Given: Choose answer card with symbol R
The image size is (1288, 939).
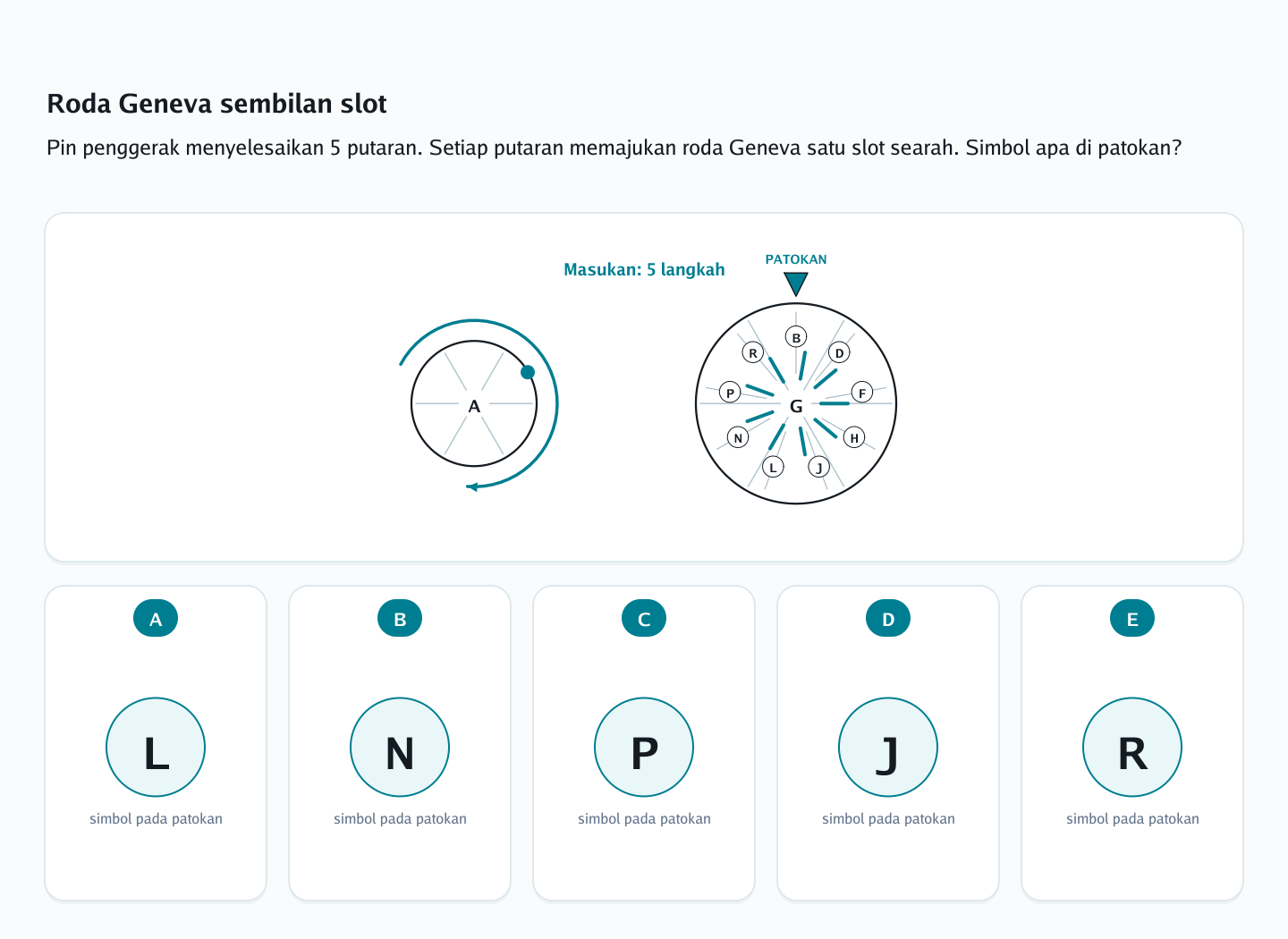Looking at the screenshot, I should 1132,743.
